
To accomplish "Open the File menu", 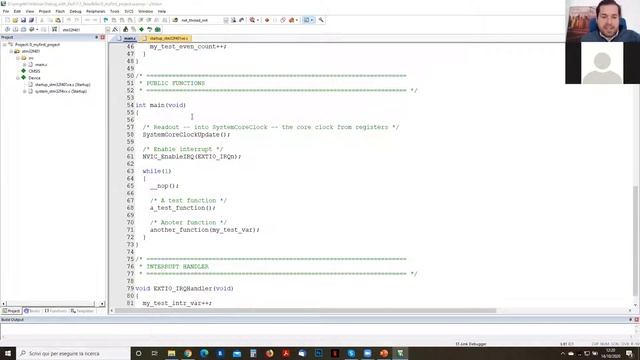I will (x=6, y=11).
